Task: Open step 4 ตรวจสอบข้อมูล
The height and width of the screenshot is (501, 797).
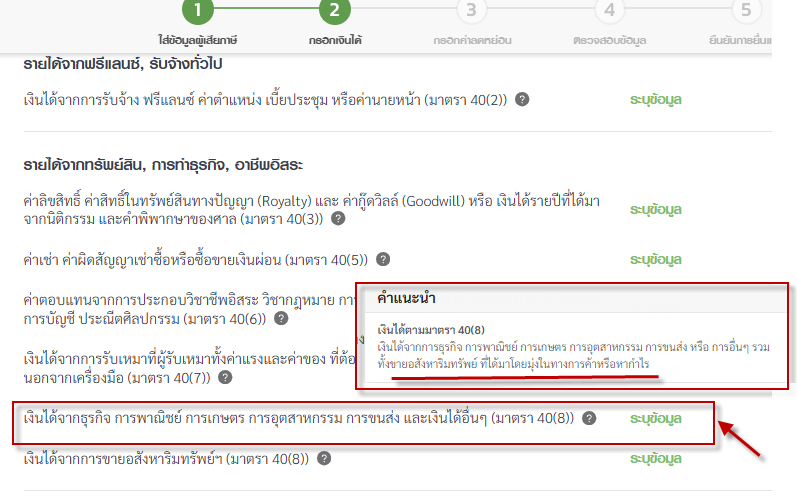Action: pyautogui.click(x=608, y=12)
